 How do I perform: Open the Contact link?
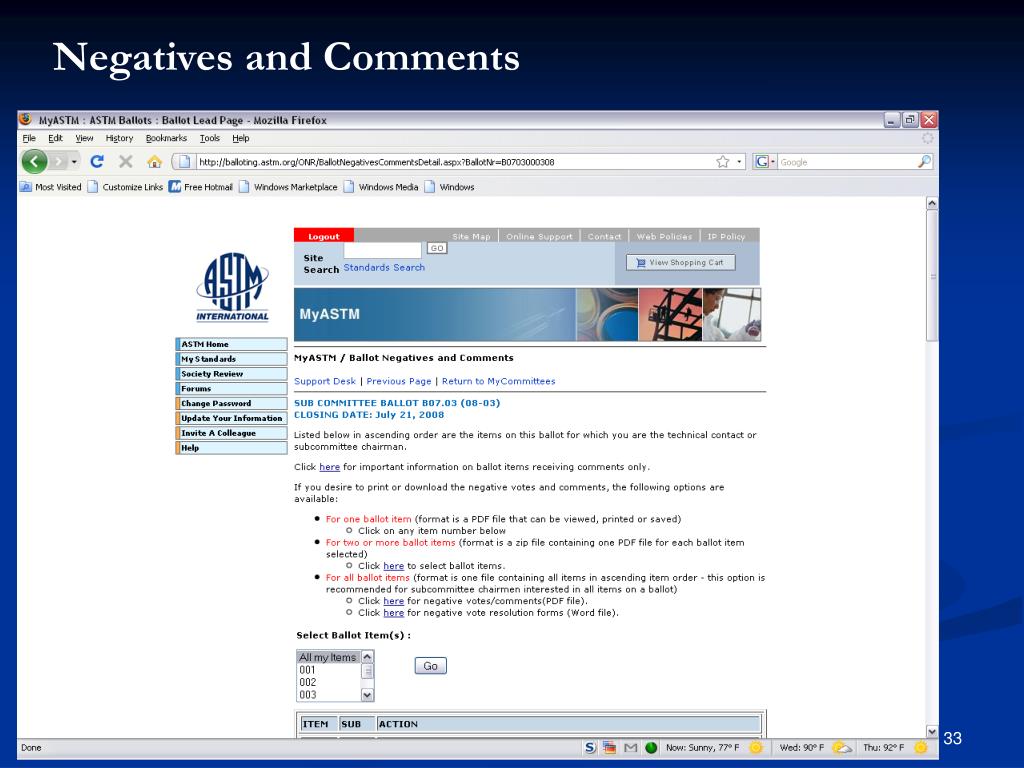pyautogui.click(x=604, y=236)
